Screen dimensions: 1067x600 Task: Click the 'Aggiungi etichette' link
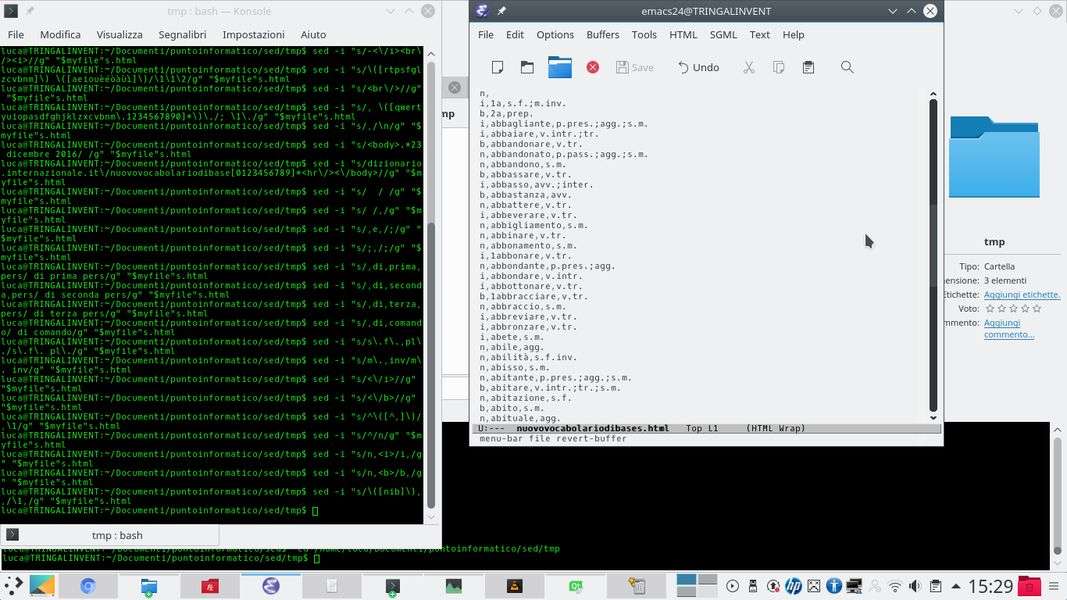(x=1021, y=295)
